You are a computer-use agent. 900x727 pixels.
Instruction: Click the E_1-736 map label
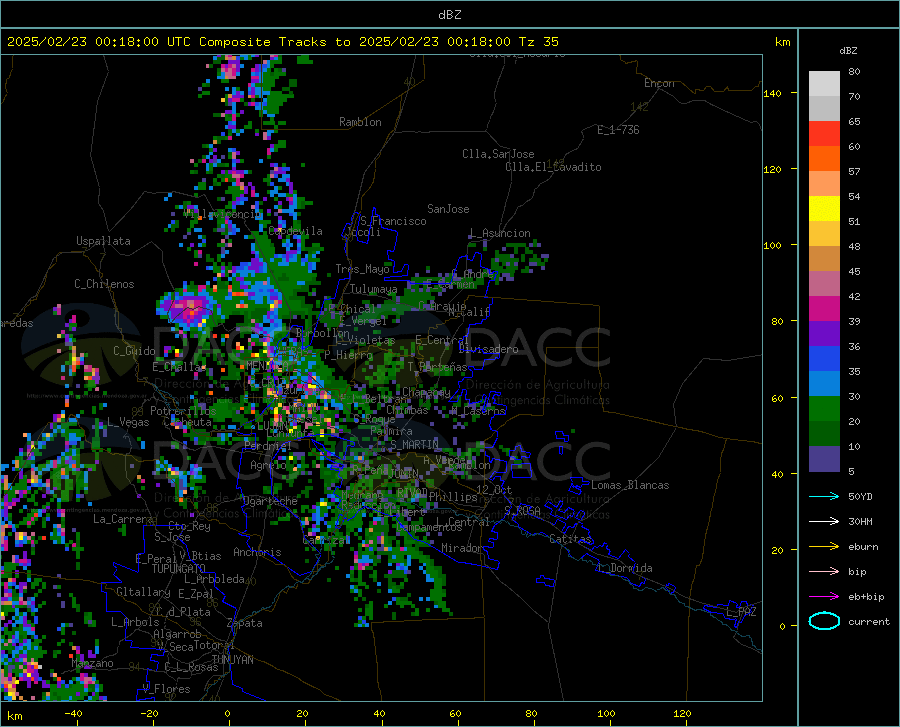coord(618,130)
